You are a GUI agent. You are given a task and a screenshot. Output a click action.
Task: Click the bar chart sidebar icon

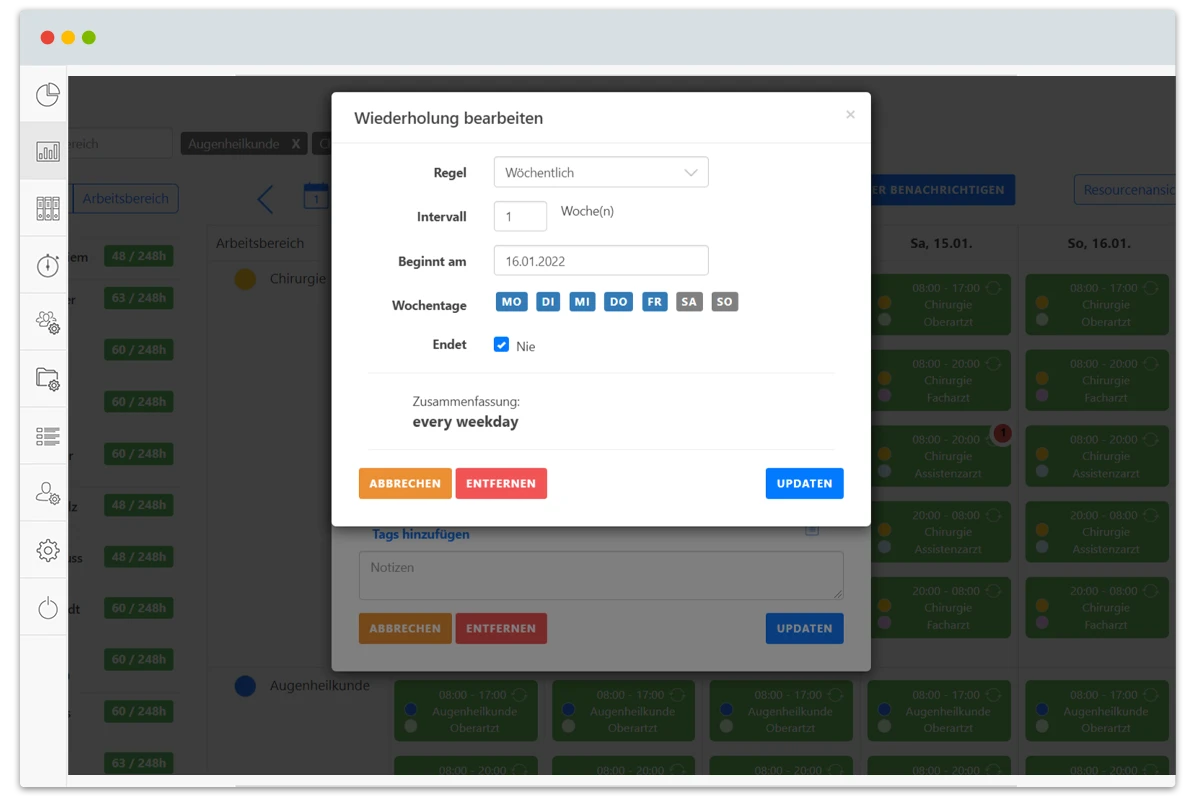click(47, 151)
